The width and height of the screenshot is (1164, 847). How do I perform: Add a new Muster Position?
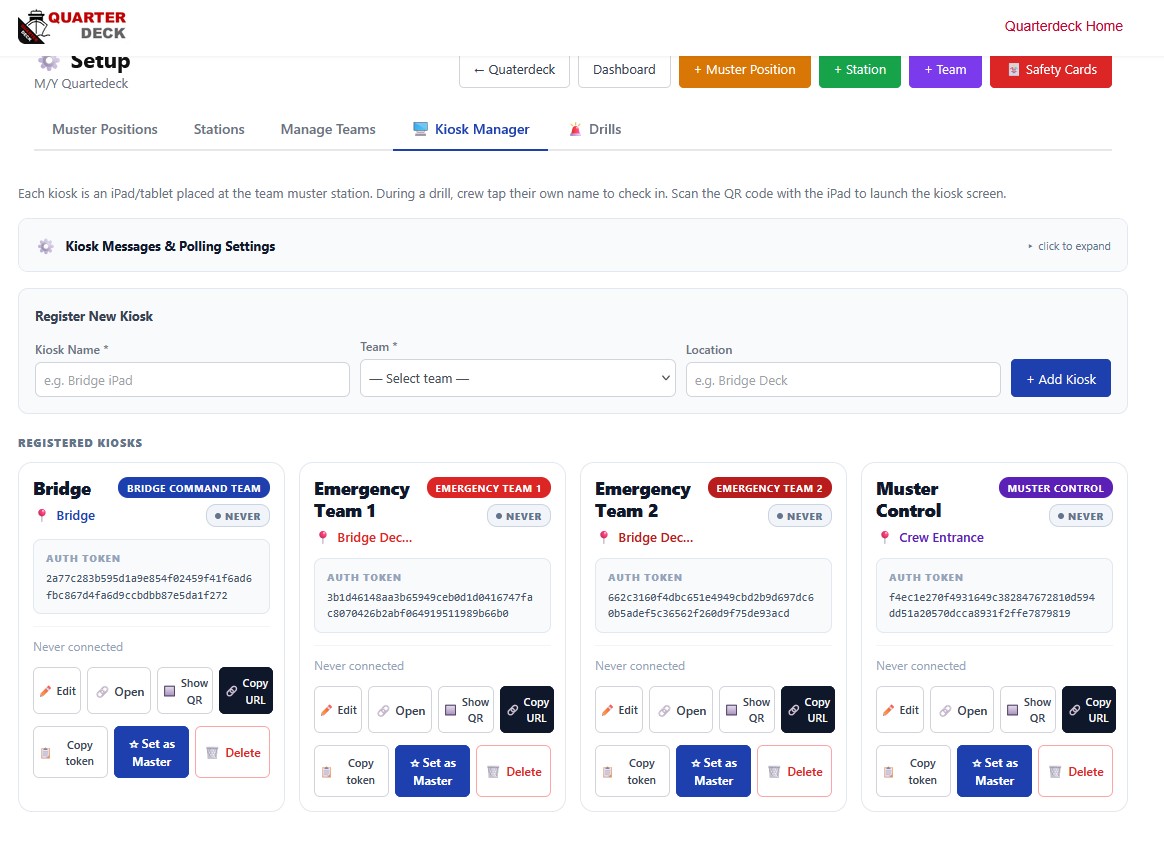pos(745,70)
